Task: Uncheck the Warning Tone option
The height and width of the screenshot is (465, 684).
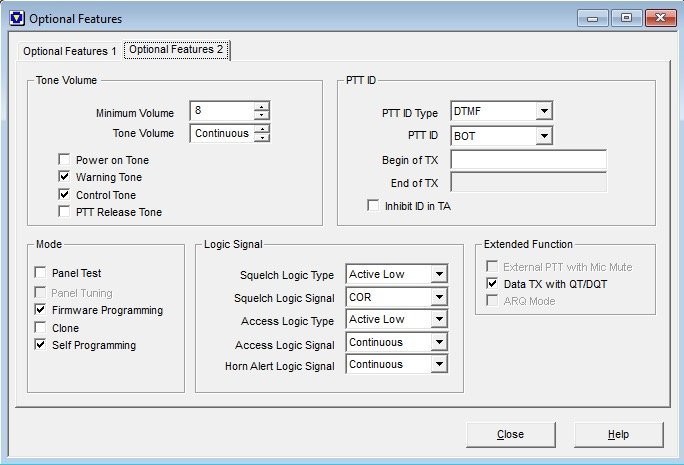Action: coord(65,177)
